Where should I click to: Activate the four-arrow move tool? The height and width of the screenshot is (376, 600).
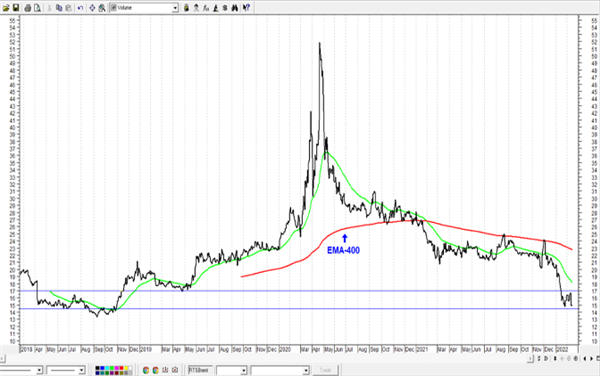point(92,8)
